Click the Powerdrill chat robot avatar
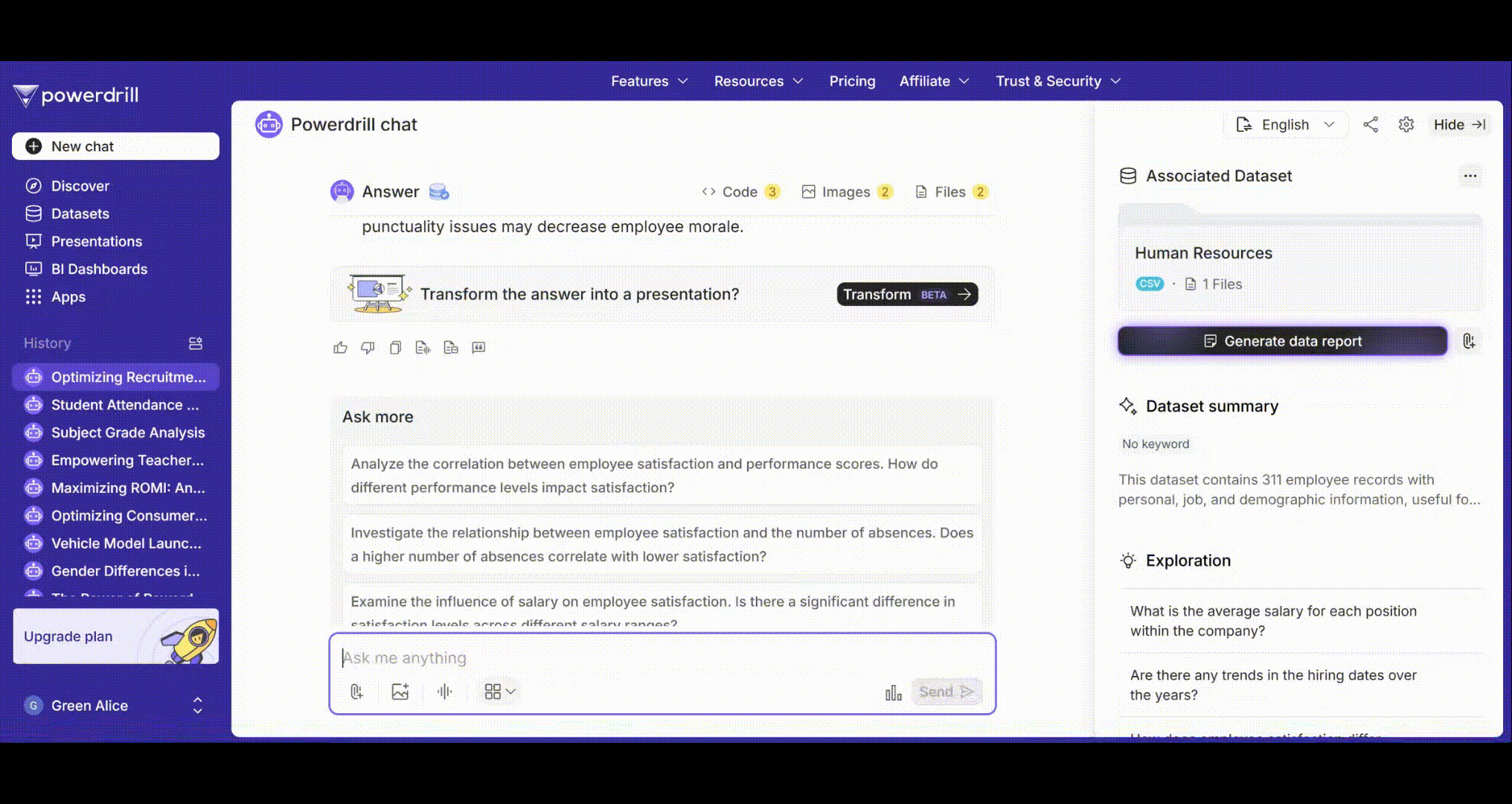The image size is (1512, 804). 269,124
